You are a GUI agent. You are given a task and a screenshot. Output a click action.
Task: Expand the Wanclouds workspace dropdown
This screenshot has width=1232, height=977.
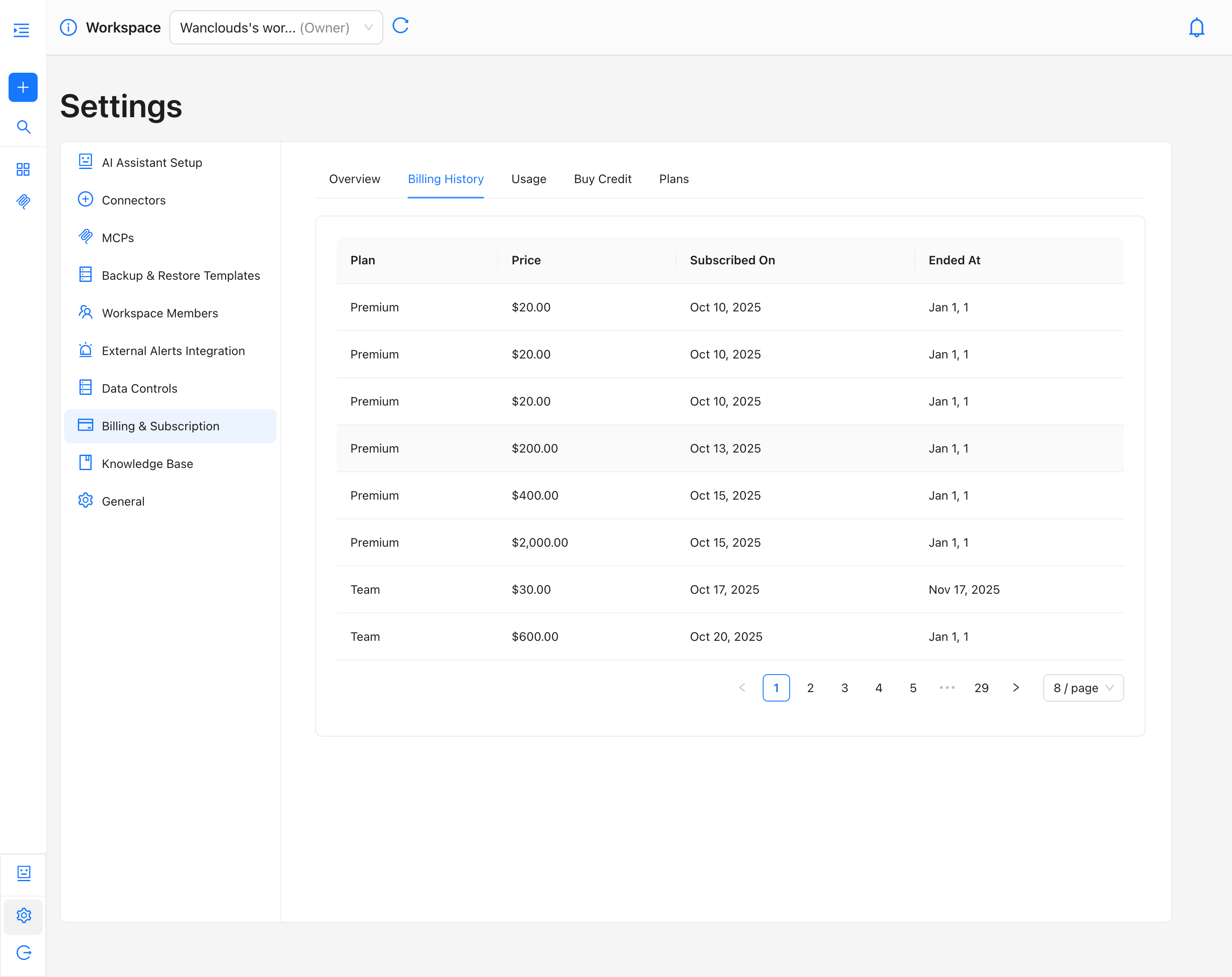point(276,27)
